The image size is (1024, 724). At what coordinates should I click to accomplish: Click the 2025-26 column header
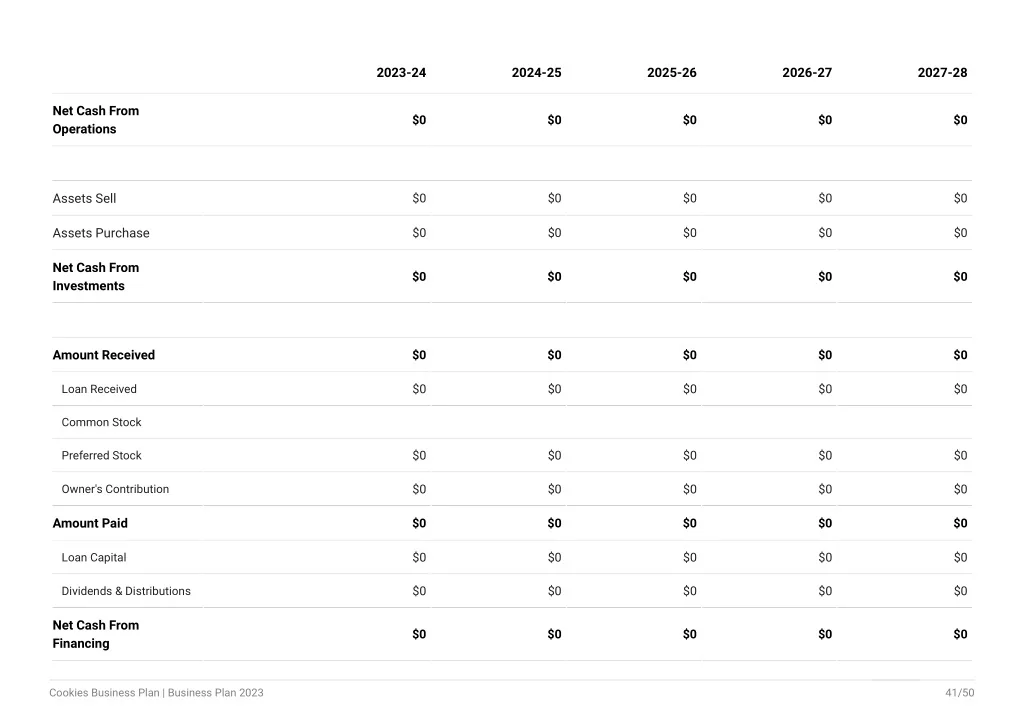(x=671, y=72)
